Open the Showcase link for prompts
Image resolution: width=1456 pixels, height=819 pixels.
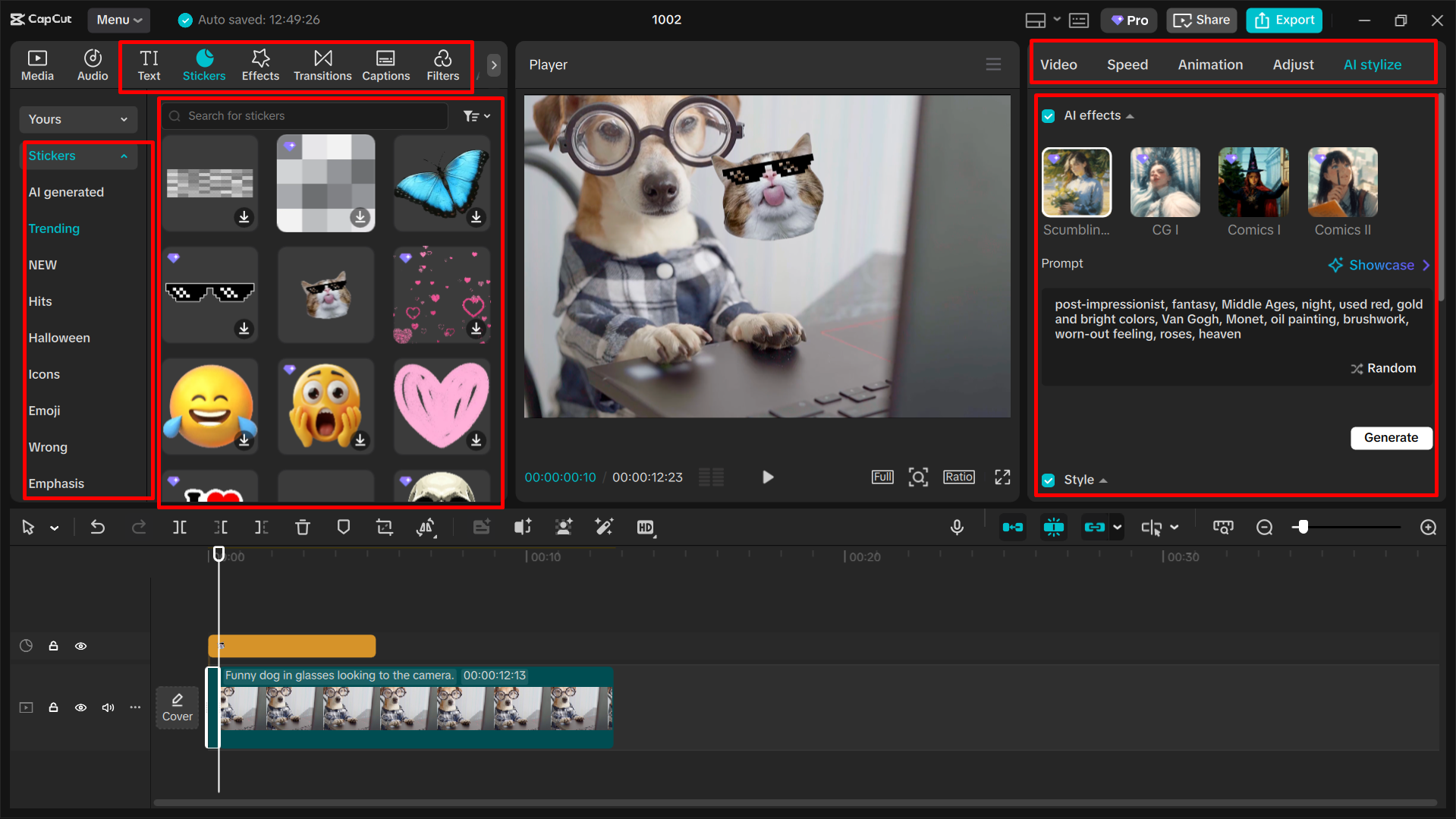point(1378,264)
